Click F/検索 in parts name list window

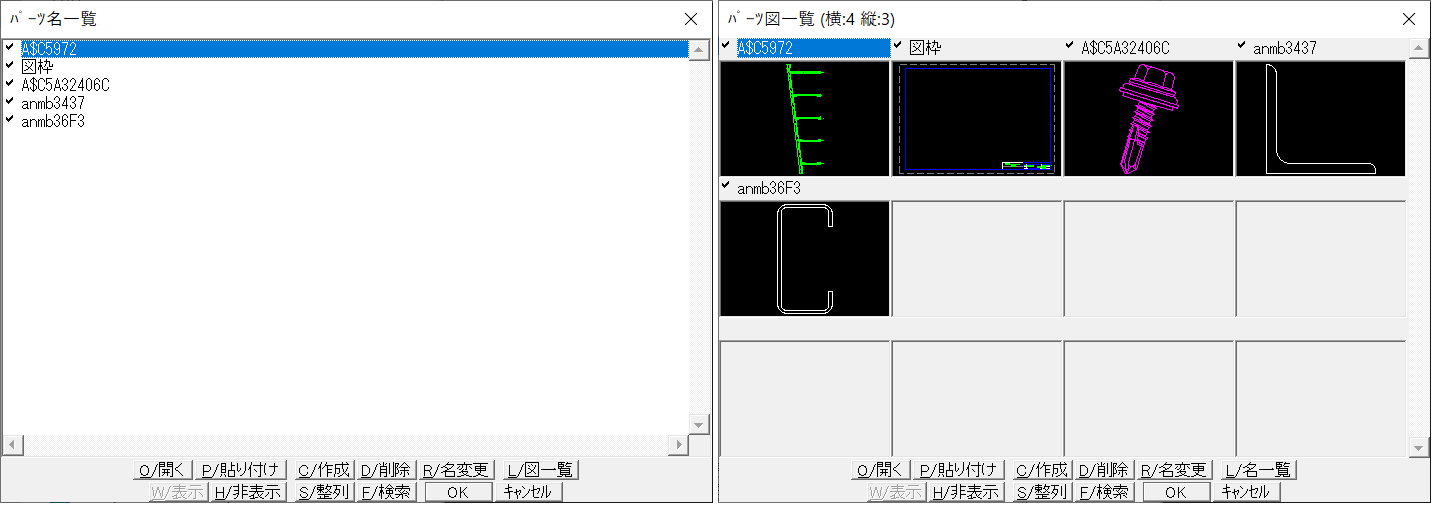[x=387, y=492]
